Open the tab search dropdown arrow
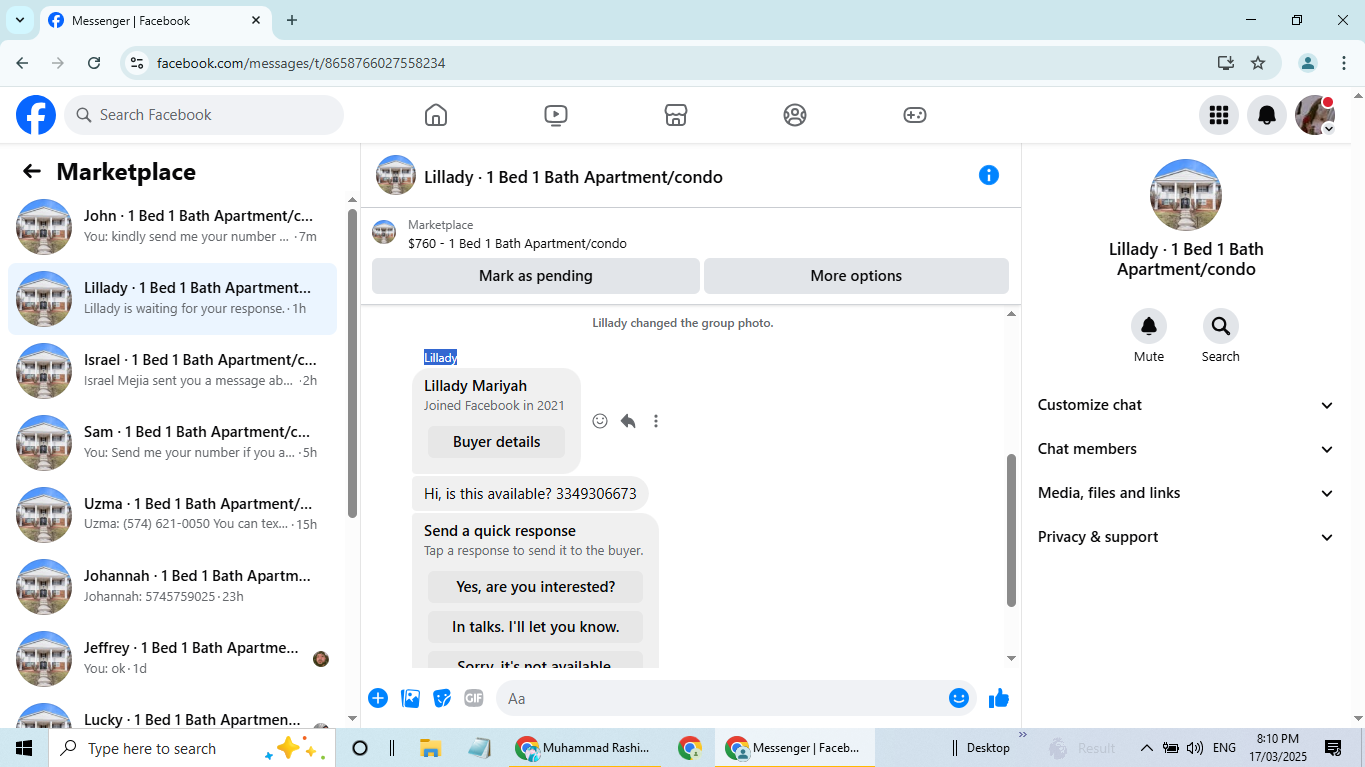 [19, 20]
